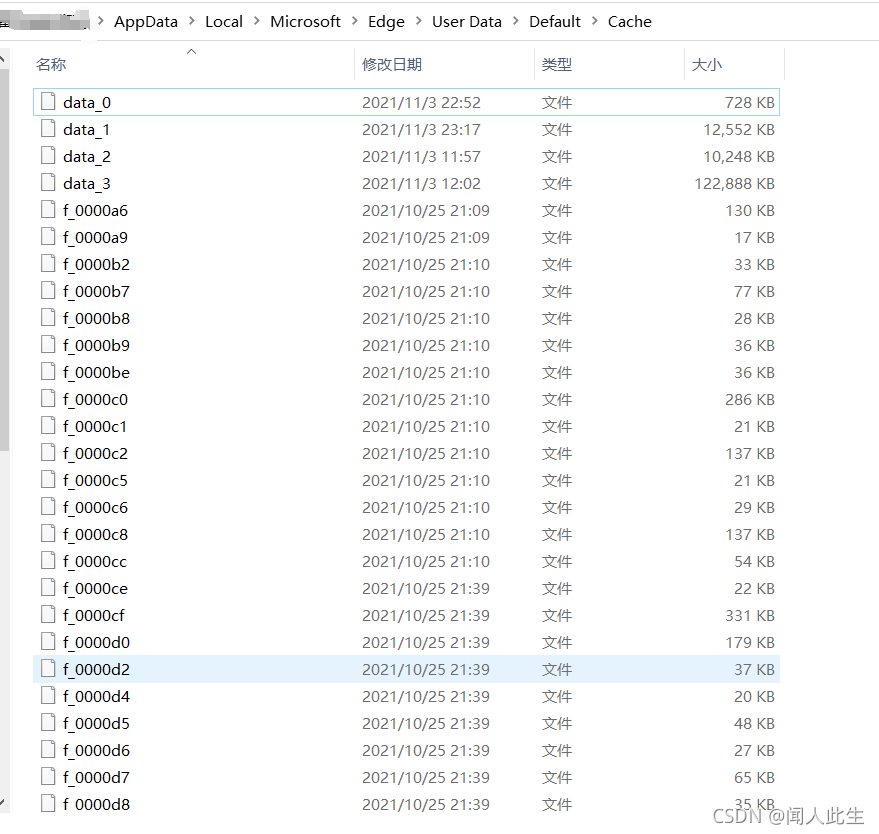
Task: Click the 331 KB size value
Action: (x=750, y=615)
